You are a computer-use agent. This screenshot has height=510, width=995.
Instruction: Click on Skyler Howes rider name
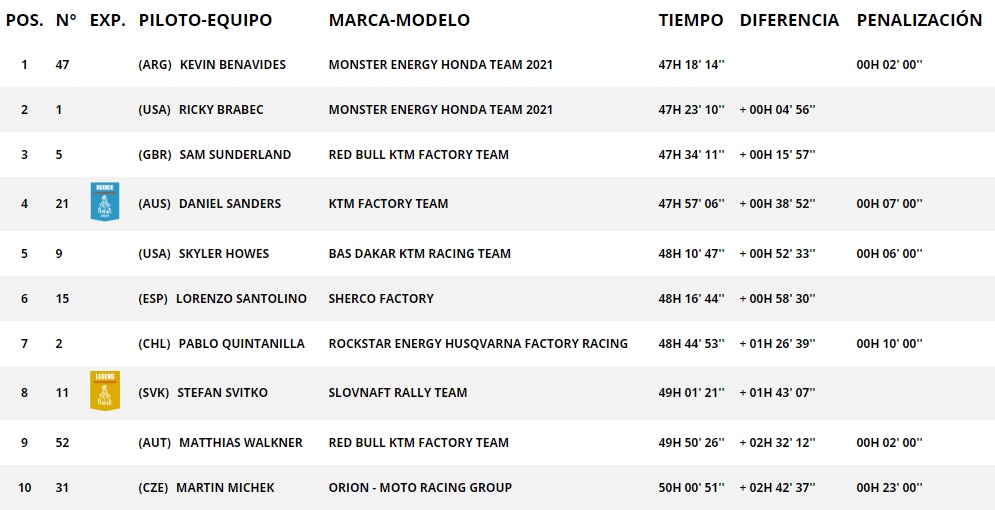tap(224, 254)
